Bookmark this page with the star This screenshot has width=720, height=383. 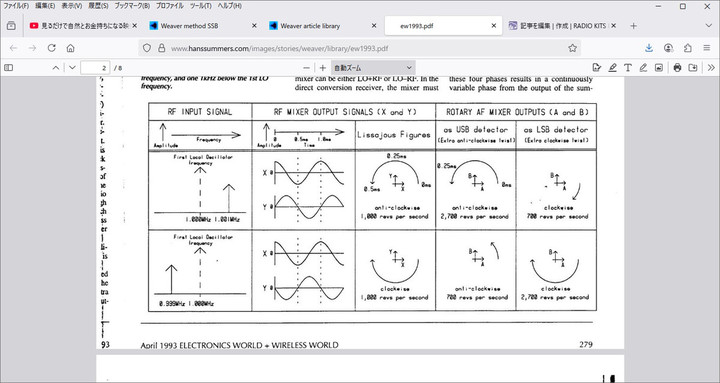point(572,48)
